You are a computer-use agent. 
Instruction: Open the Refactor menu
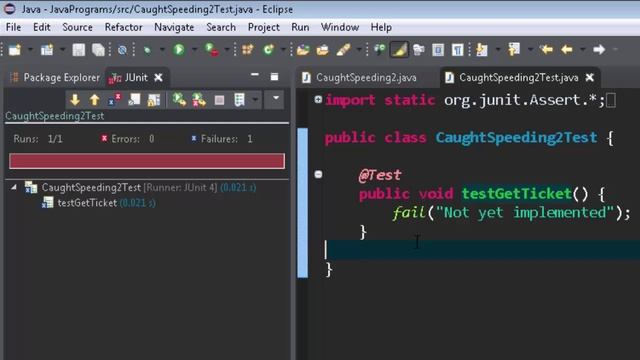pyautogui.click(x=123, y=27)
